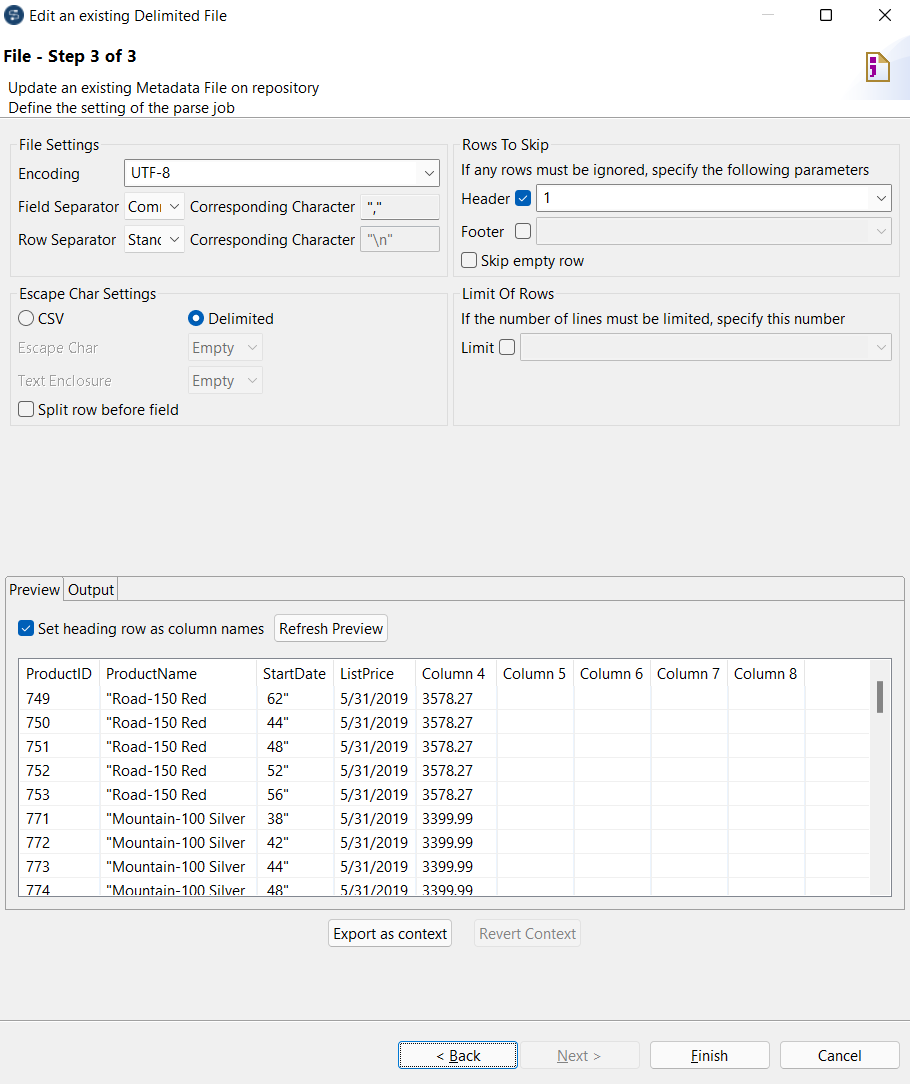Image resolution: width=910 pixels, height=1084 pixels.
Task: Toggle the Header rows checkbox
Action: tap(523, 198)
